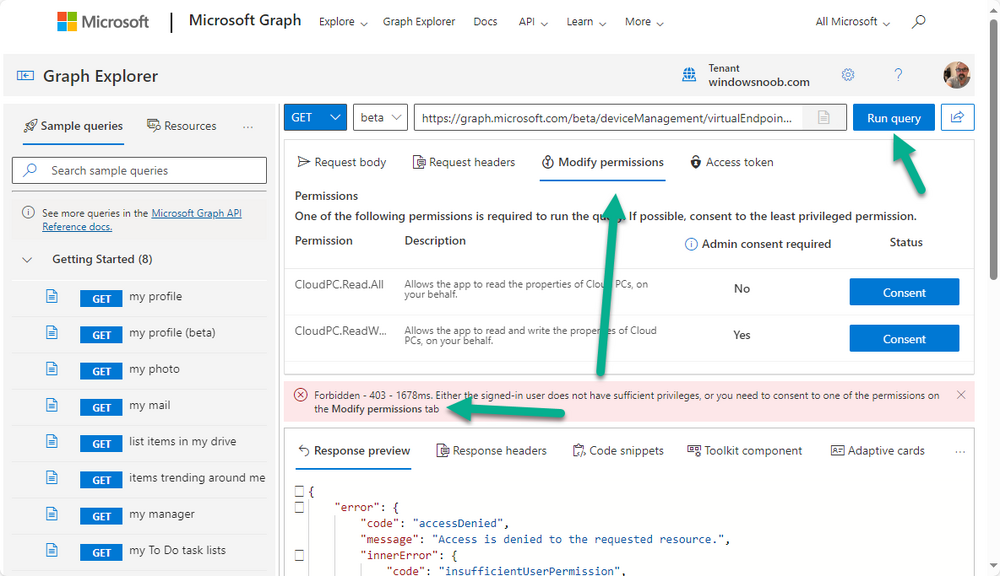This screenshot has width=1000, height=576.
Task: Open the Toolkit component tab
Action: pos(744,450)
